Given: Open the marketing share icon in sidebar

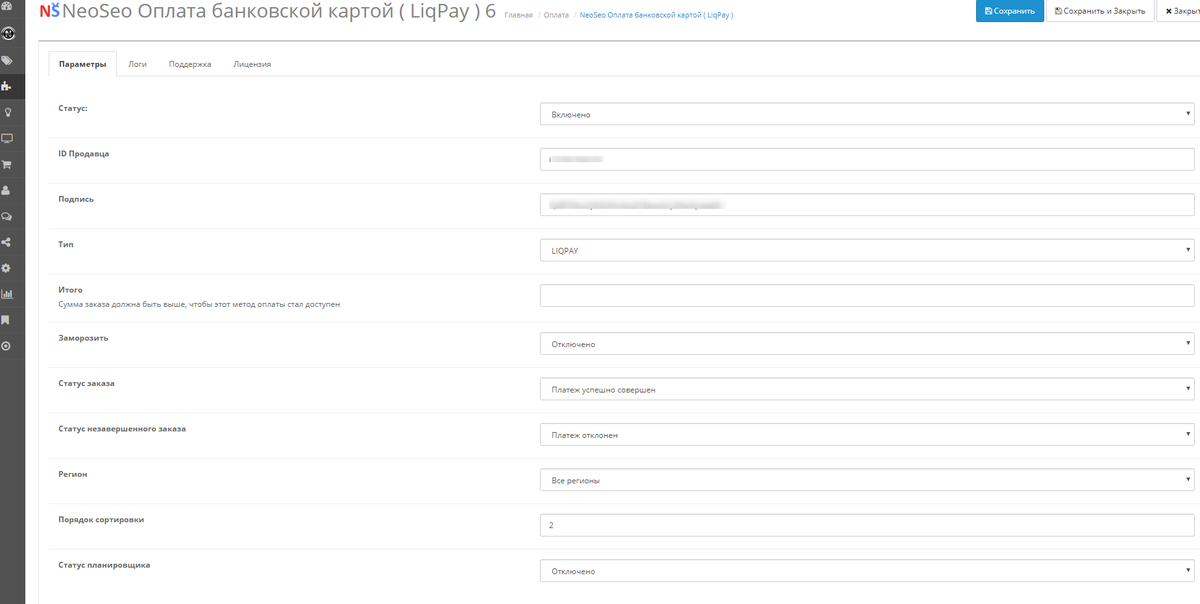Looking at the screenshot, I should tap(7, 242).
